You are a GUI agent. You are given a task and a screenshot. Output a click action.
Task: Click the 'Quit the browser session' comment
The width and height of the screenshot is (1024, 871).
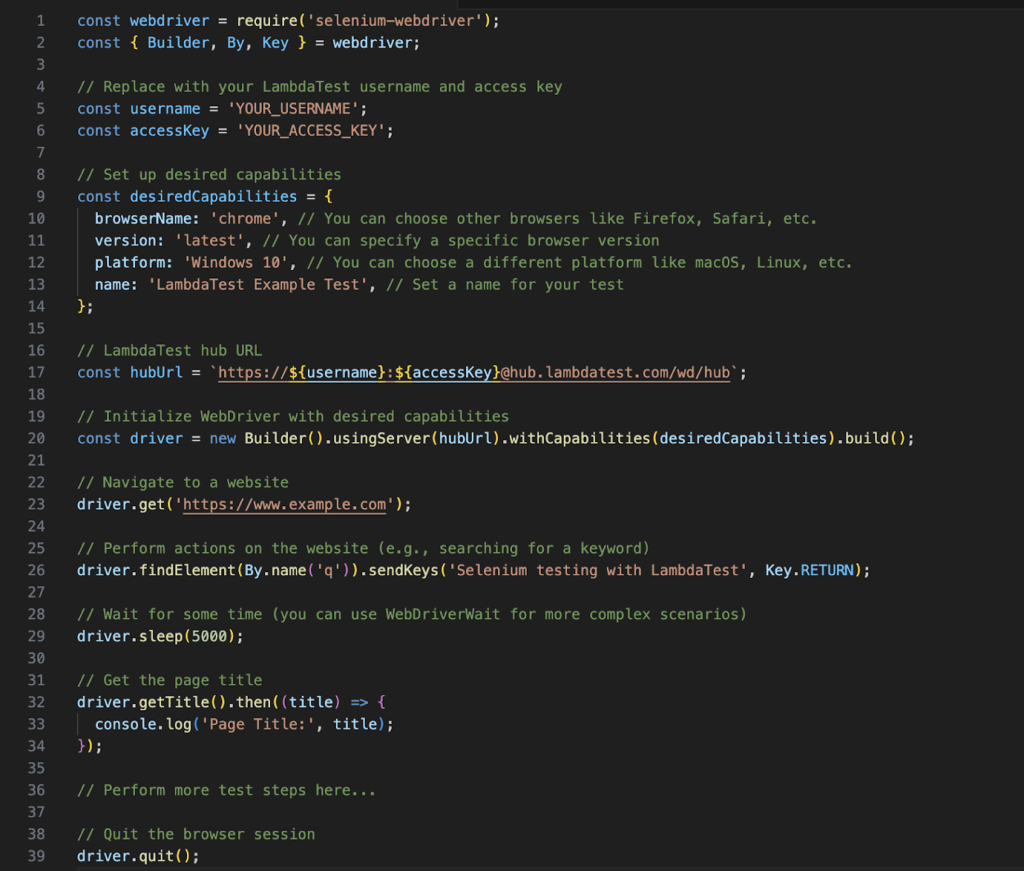coord(196,834)
